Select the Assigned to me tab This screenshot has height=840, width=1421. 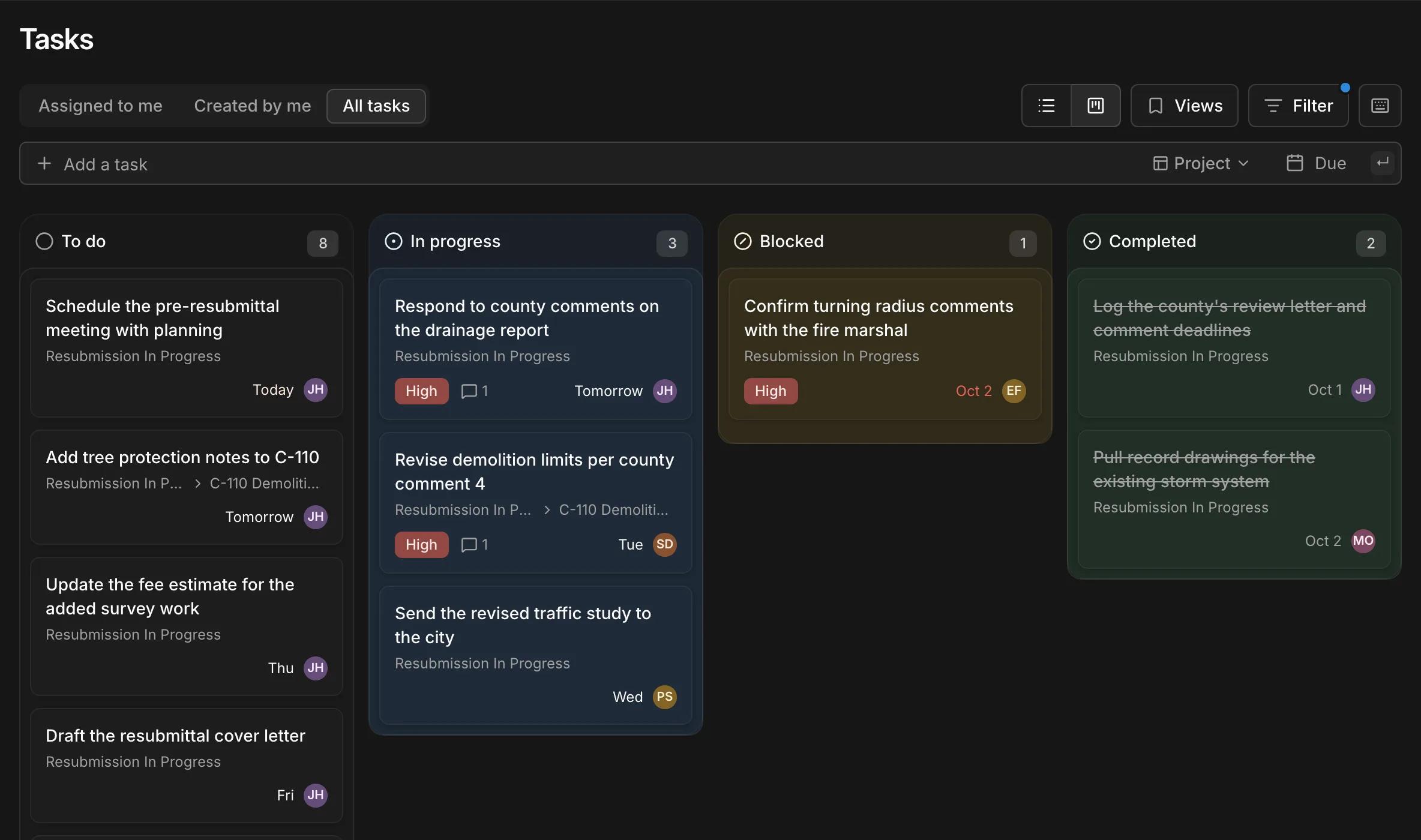click(x=101, y=106)
